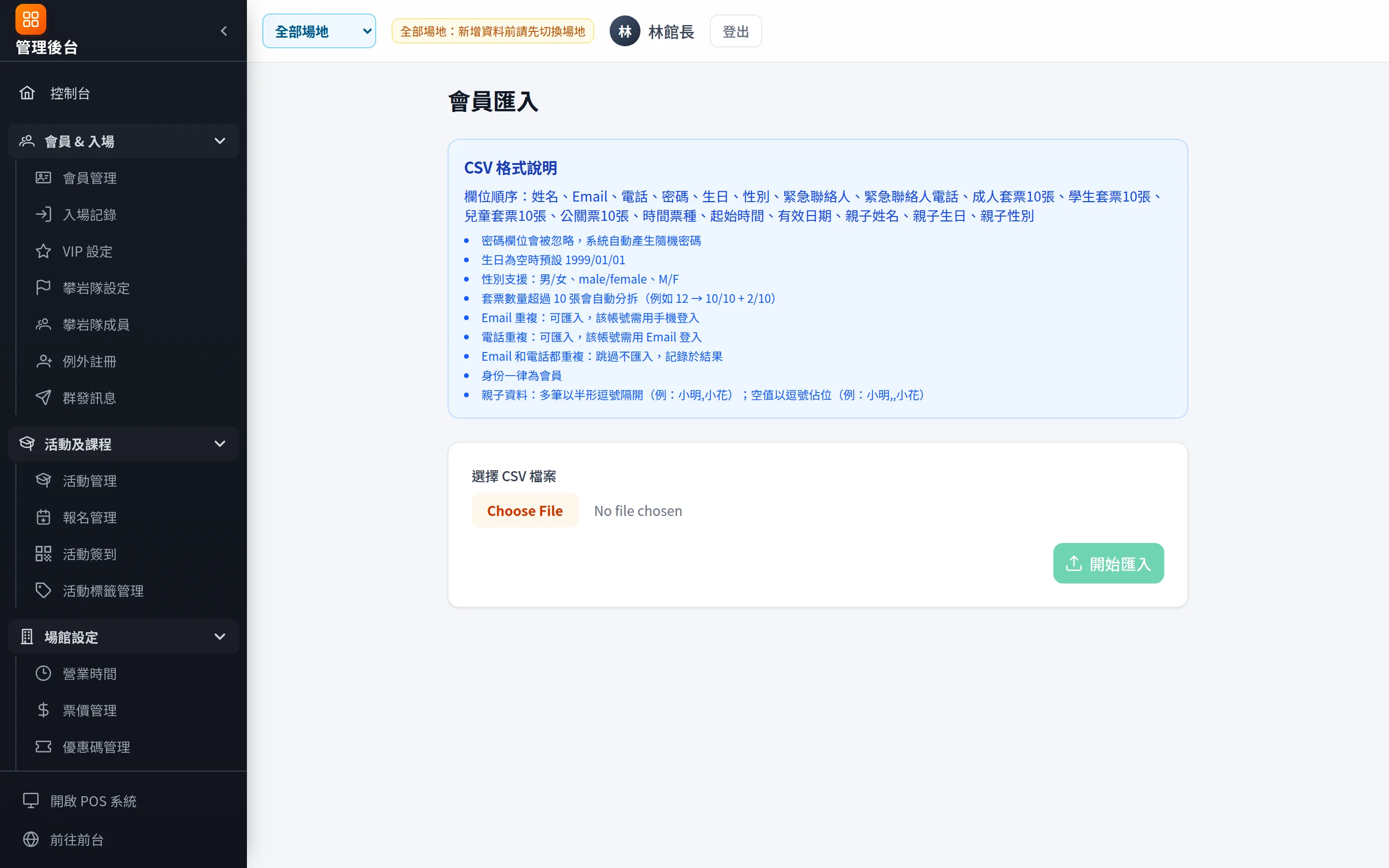The width and height of the screenshot is (1389, 868).
Task: Click the 活動標籤管理 tag icon
Action: [43, 591]
